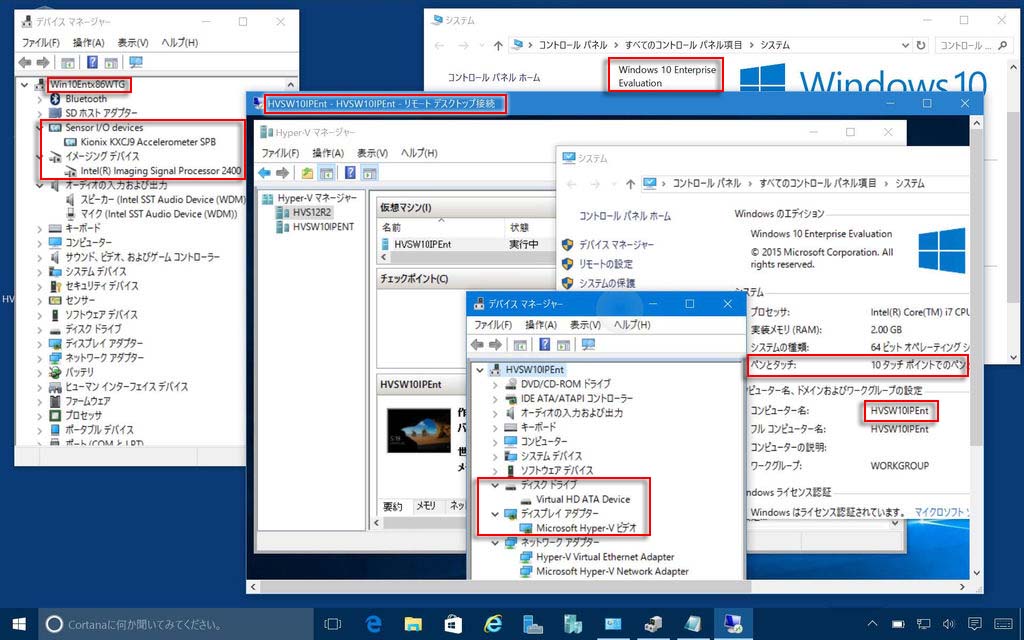
Task: Open Microsoft Edge from the taskbar
Action: [374, 624]
